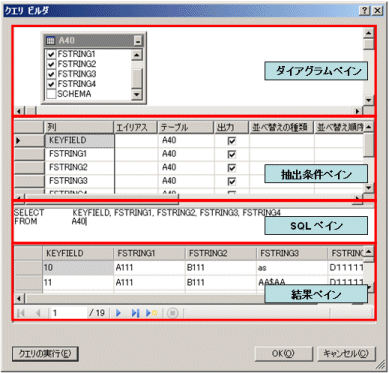
Task: Select テーブル column header
Action: (186, 127)
